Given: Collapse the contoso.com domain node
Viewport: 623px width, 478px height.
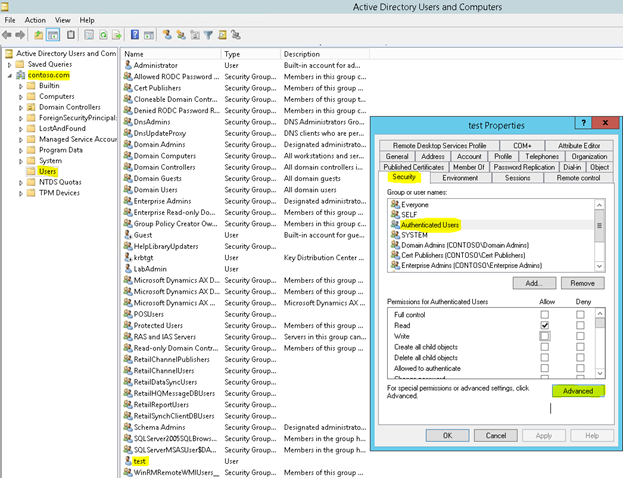Looking at the screenshot, I should [x=9, y=76].
